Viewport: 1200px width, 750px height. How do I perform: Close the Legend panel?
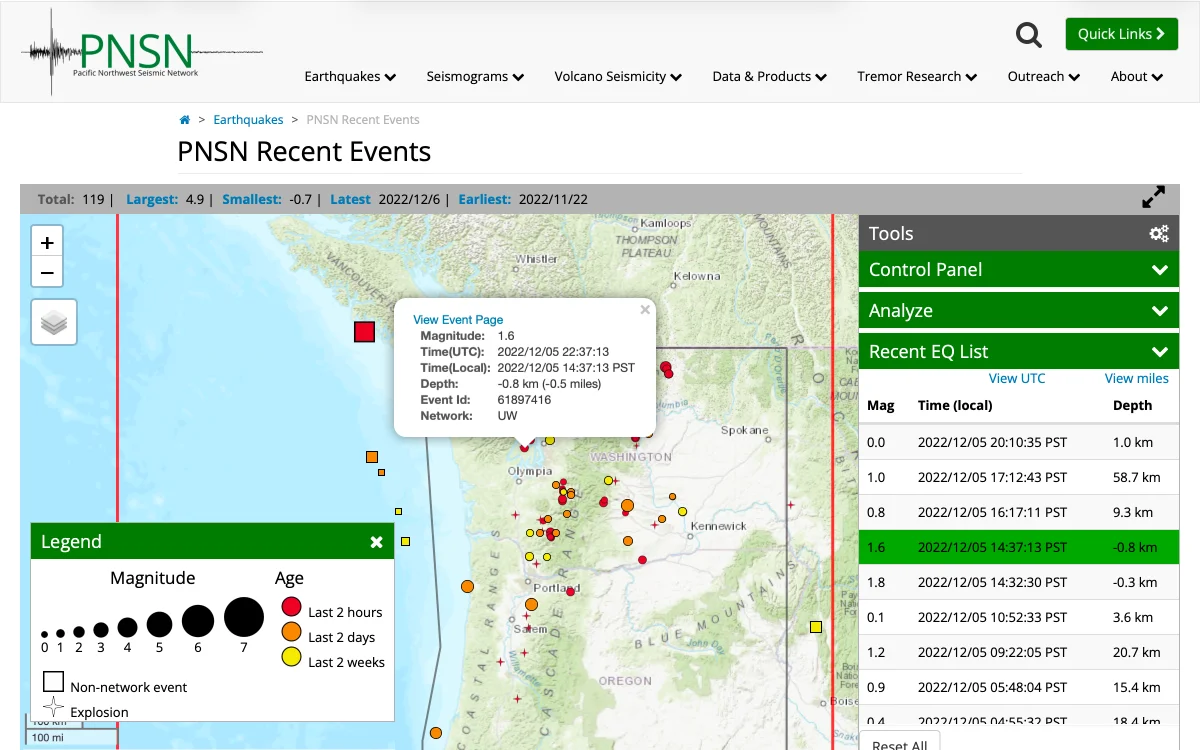pos(376,542)
